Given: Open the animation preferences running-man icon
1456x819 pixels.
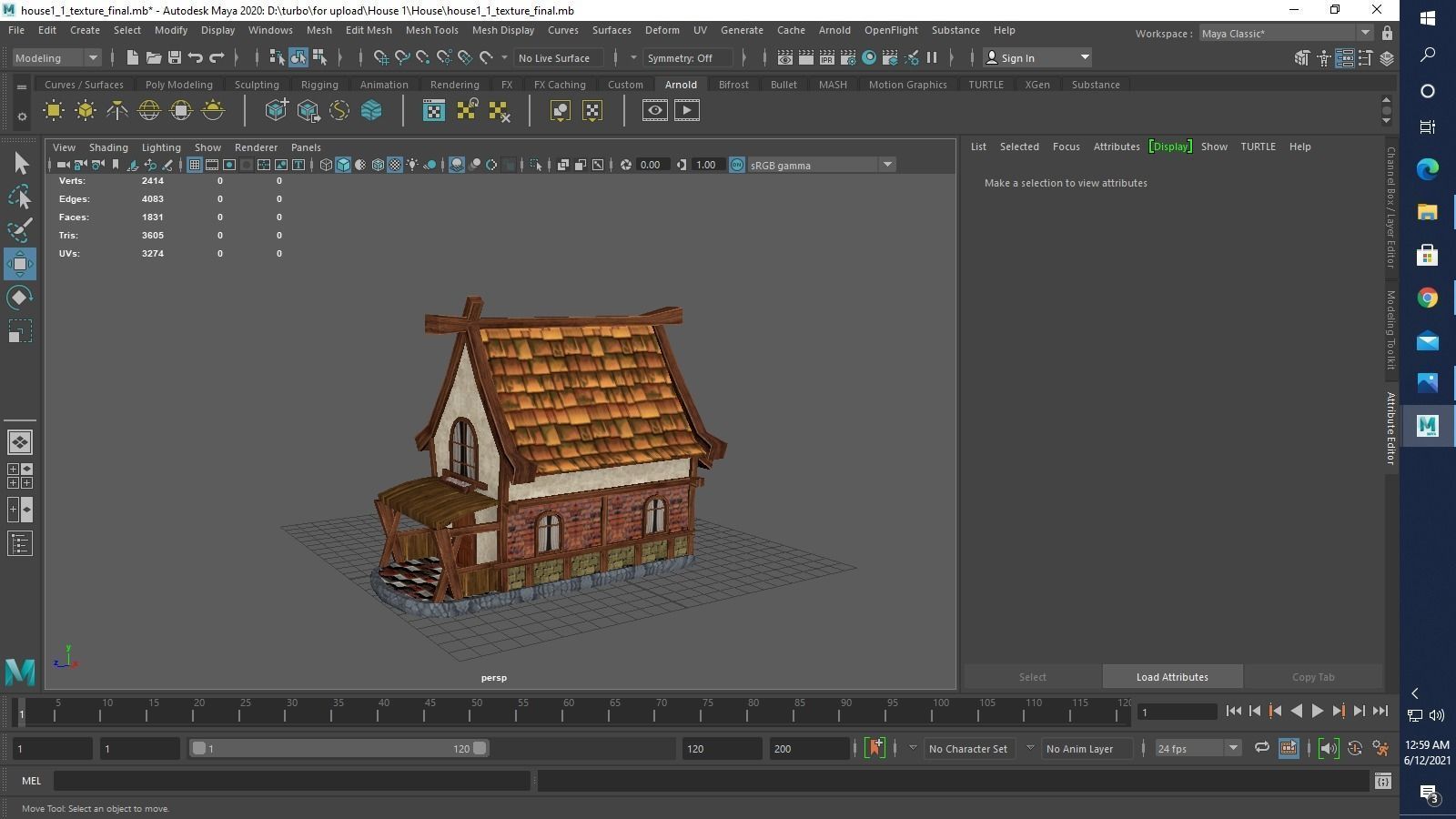Looking at the screenshot, I should point(1380,748).
